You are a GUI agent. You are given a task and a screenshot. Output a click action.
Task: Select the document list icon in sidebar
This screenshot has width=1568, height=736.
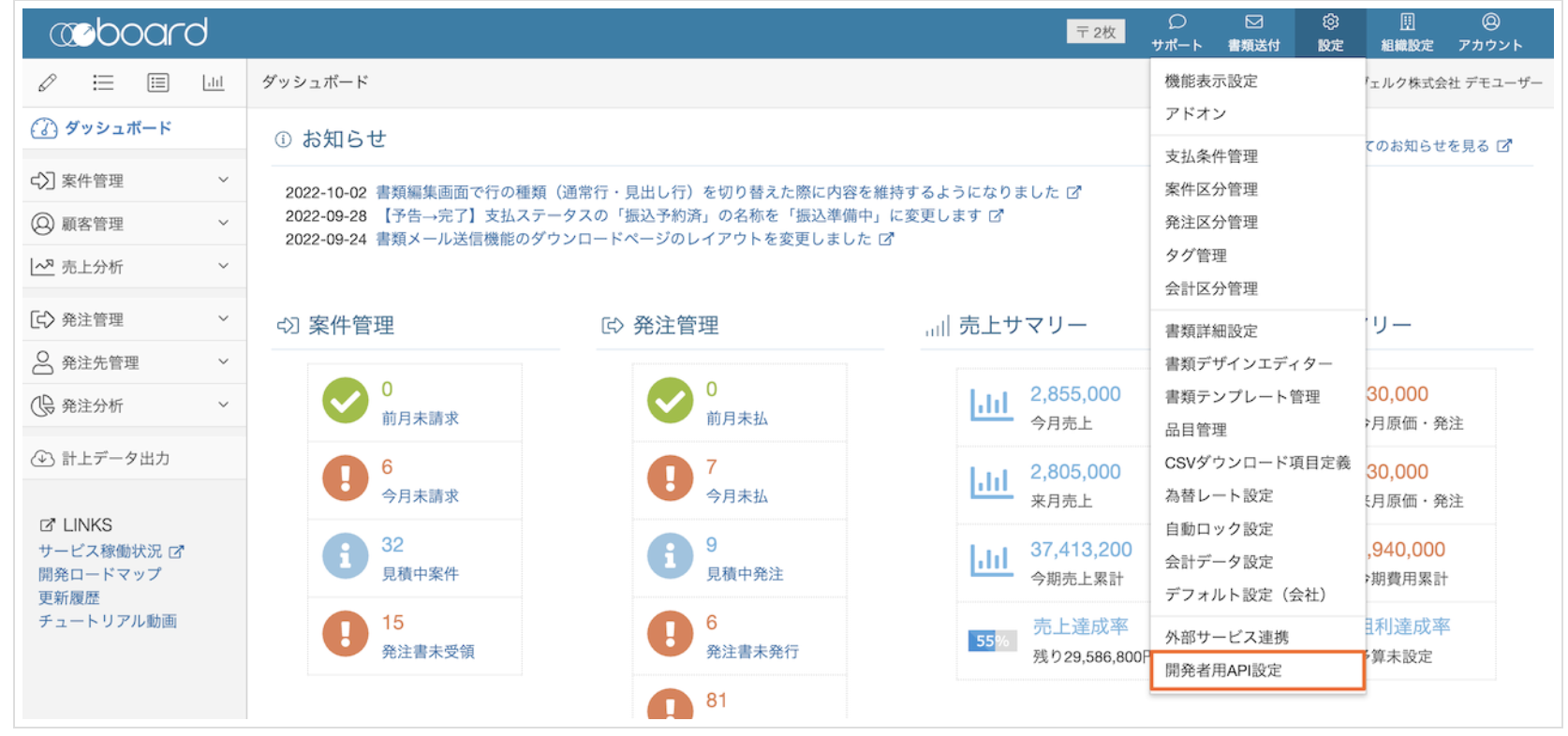[x=158, y=83]
